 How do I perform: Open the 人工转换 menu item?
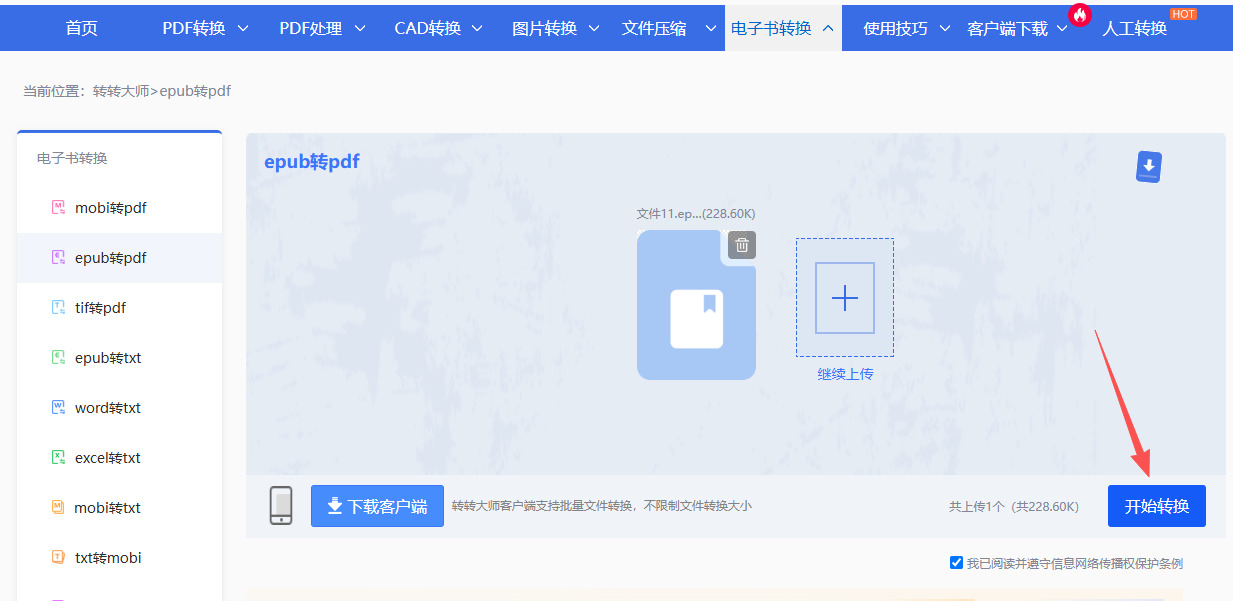click(1135, 28)
